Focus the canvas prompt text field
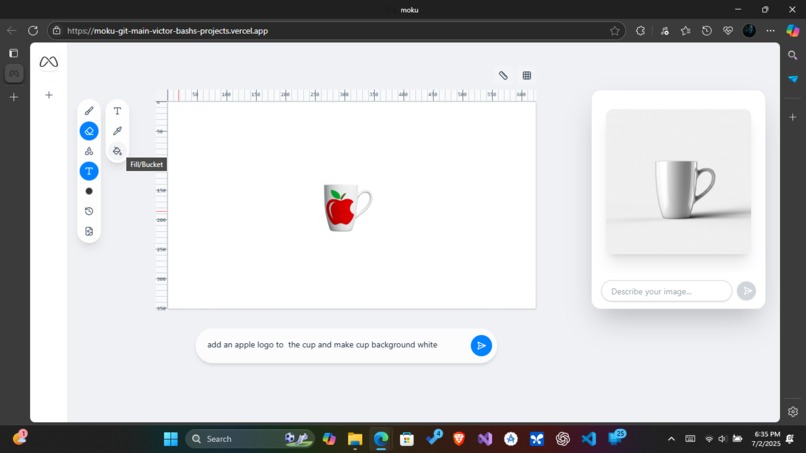Screen dimensions: 806x453 332,345
